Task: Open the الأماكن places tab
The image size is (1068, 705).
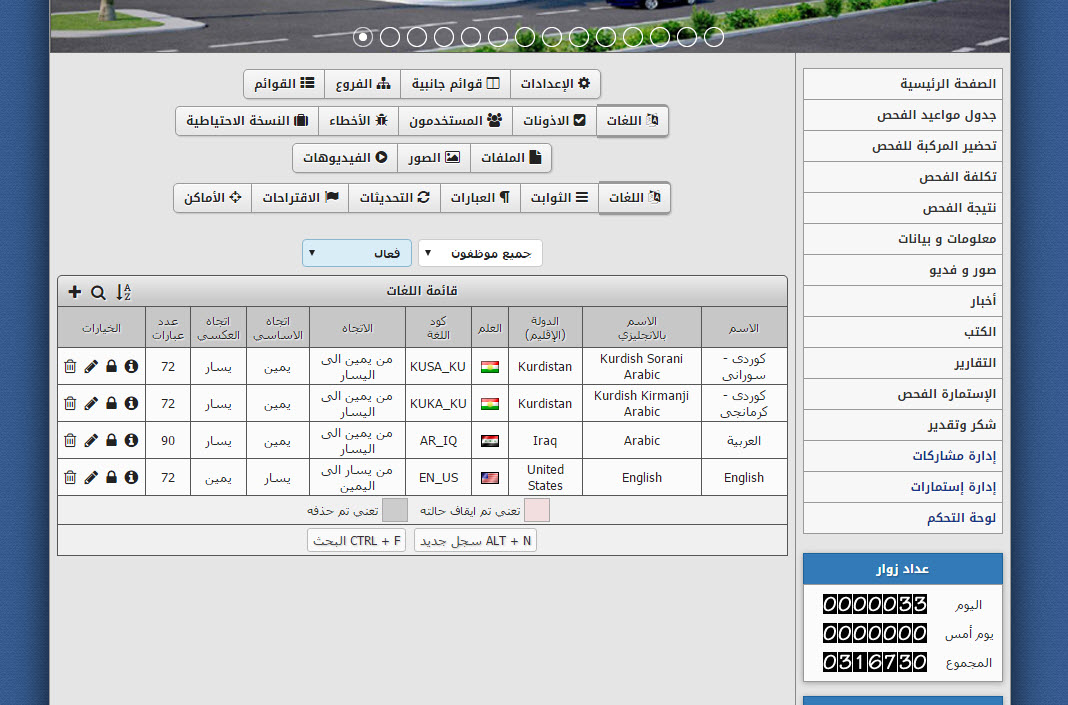Action: coord(213,198)
